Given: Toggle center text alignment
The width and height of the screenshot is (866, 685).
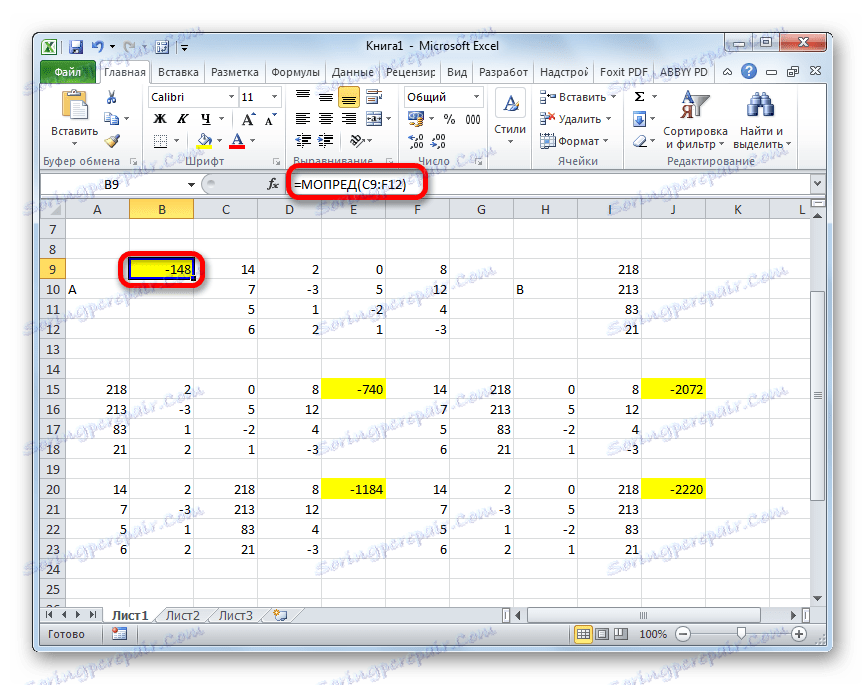Looking at the screenshot, I should pos(326,118).
